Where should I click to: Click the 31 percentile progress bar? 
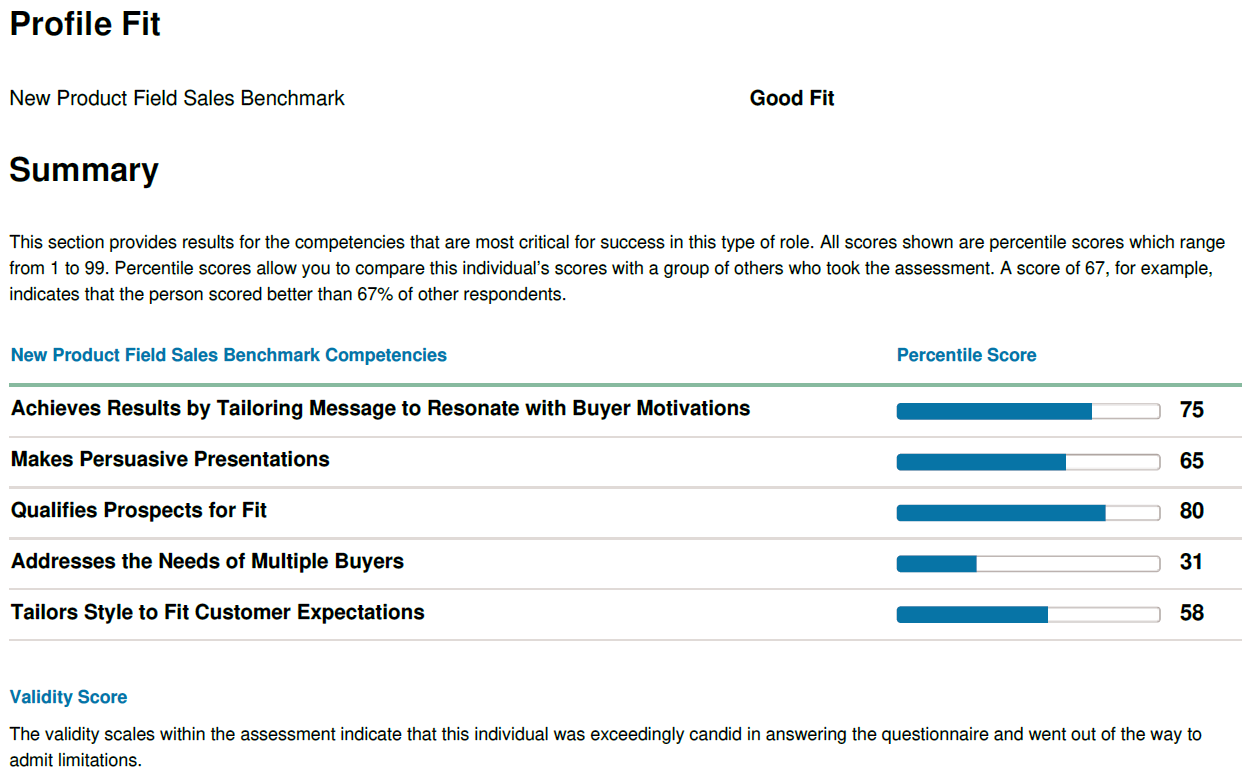coord(1028,564)
